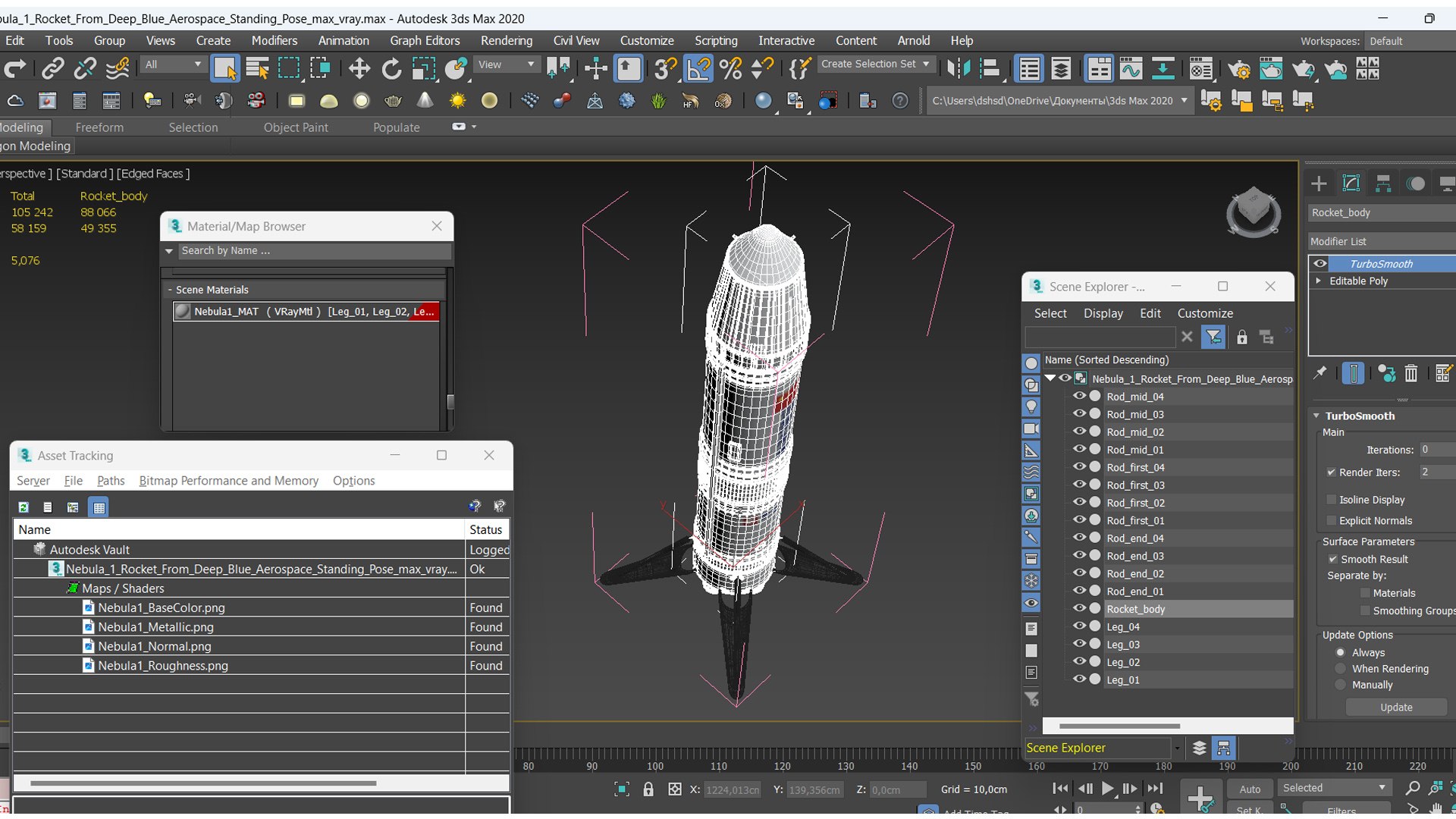Select the Manually update radio option
This screenshot has width=1456, height=819.
(1341, 685)
